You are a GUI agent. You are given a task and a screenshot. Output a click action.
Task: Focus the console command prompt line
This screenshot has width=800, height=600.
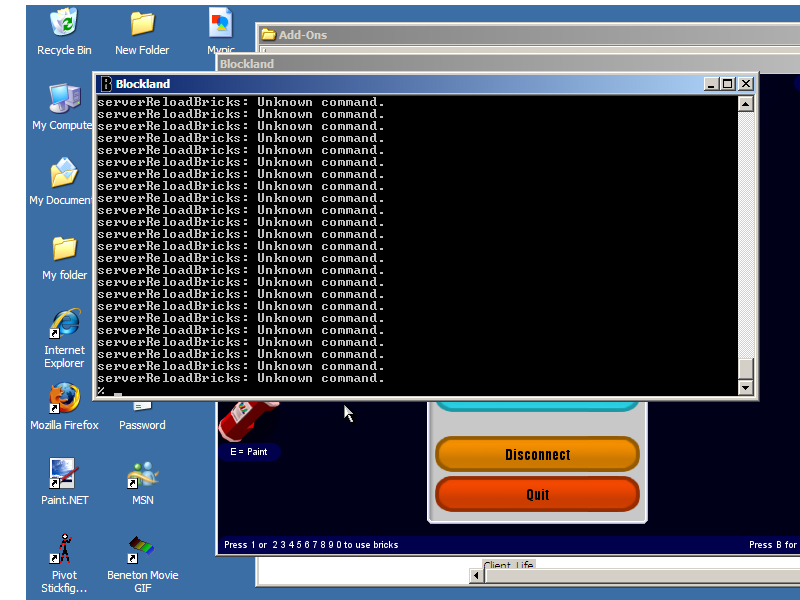pyautogui.click(x=417, y=391)
